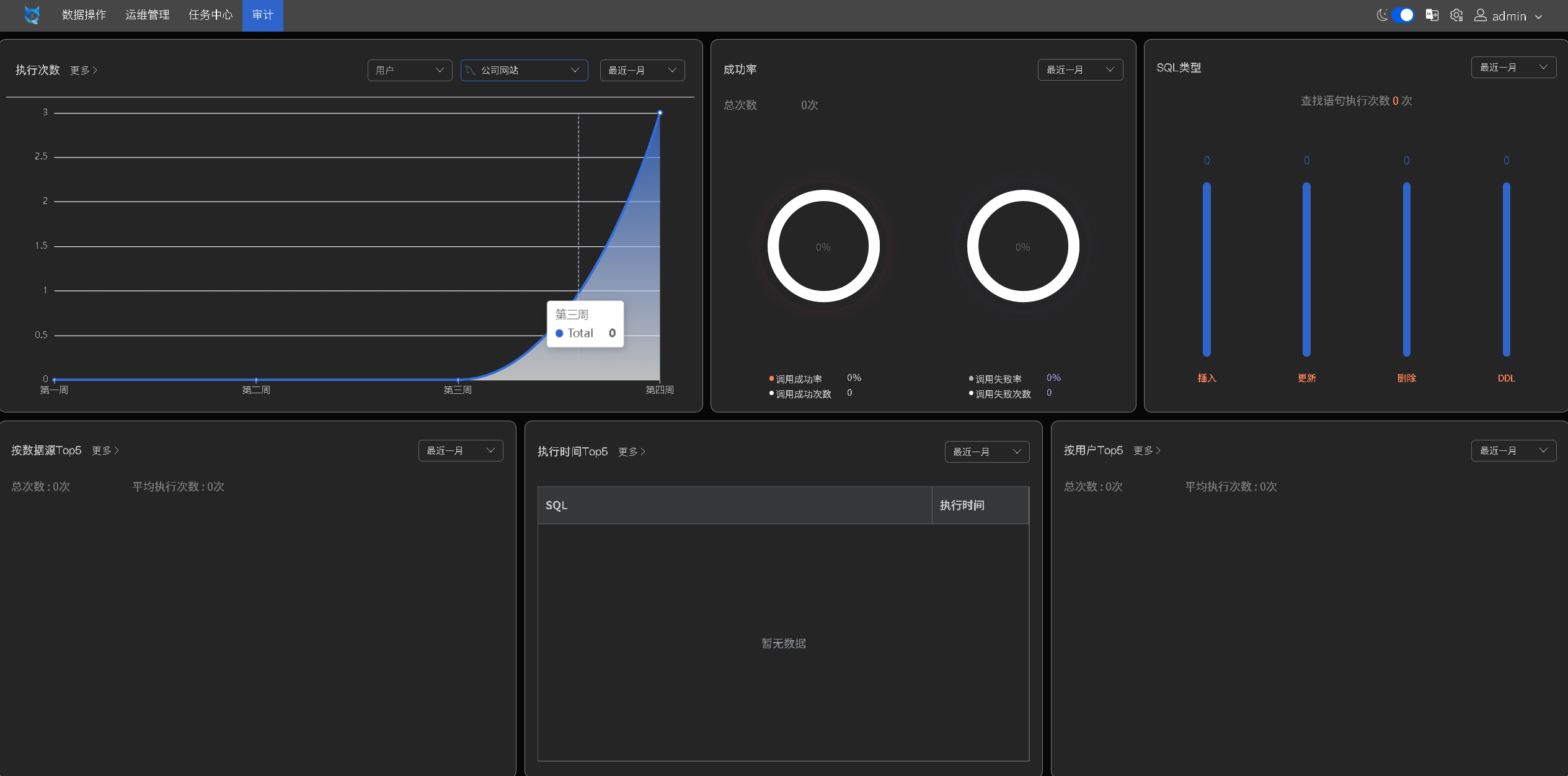Click 更多 next to 执行时间Top5

pos(631,452)
